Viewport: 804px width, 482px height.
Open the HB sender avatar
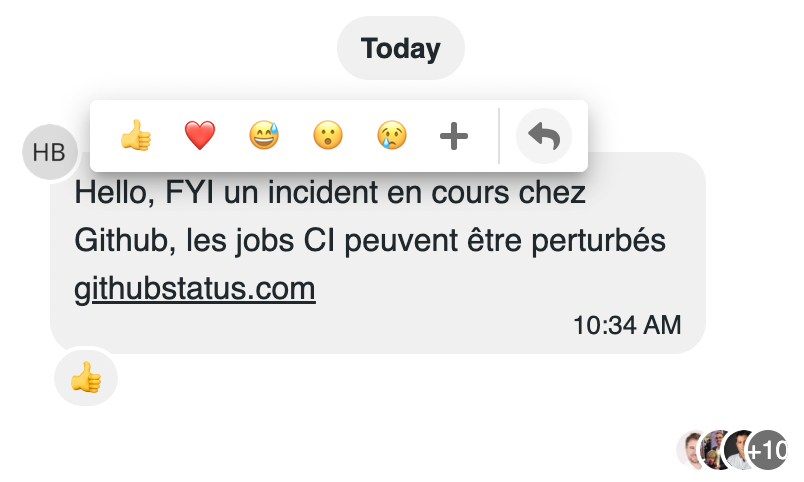49,152
